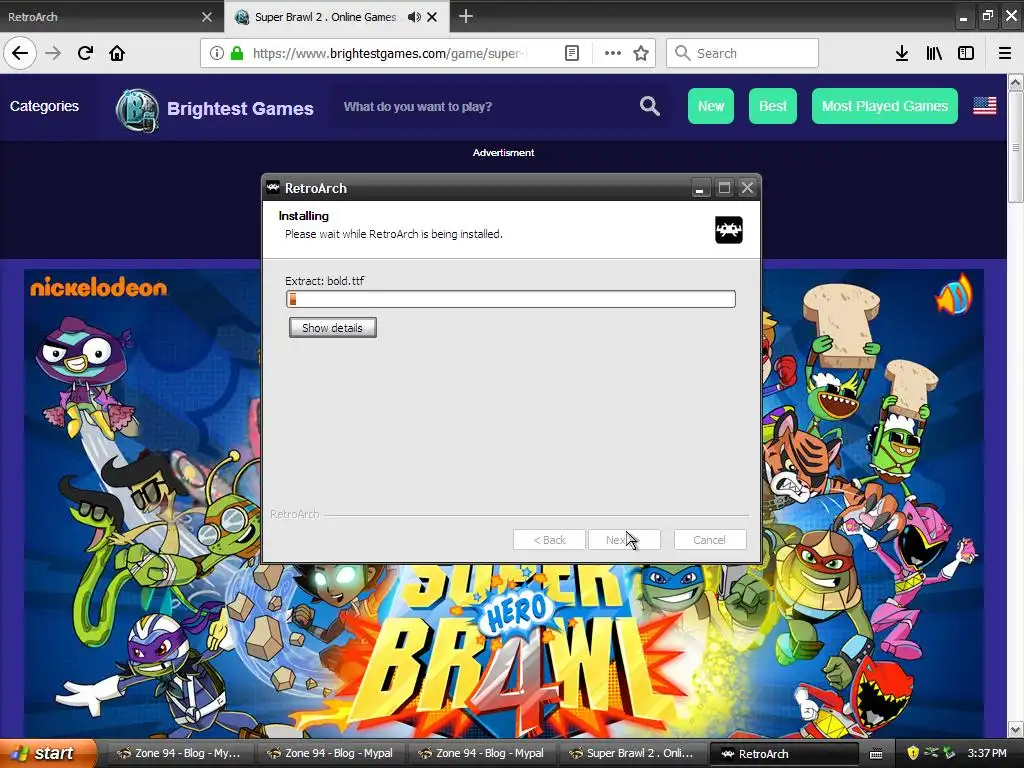This screenshot has width=1024, height=768.
Task: Switch to first 'Zone 94 - Blog - My...' taskbar item
Action: [x=178, y=754]
